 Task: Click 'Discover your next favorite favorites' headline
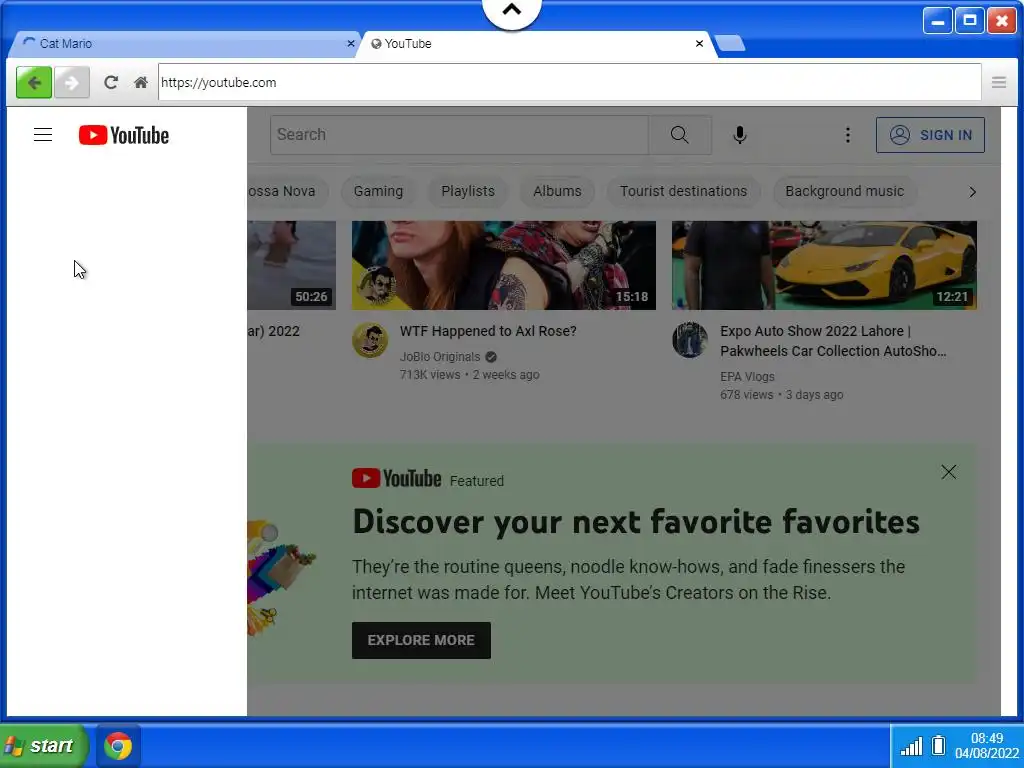click(636, 522)
